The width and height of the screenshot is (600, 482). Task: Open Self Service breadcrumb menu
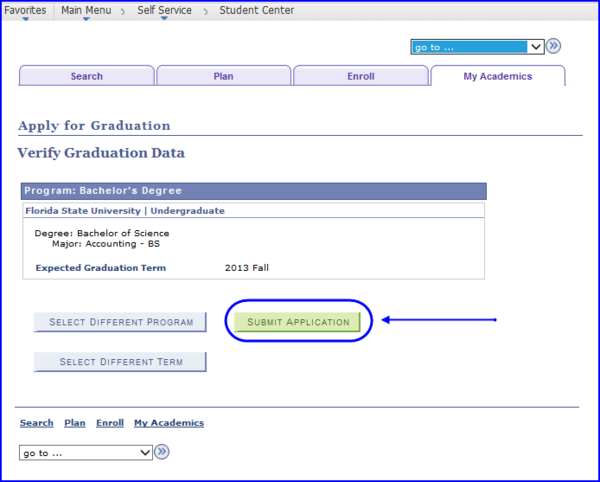tap(164, 10)
